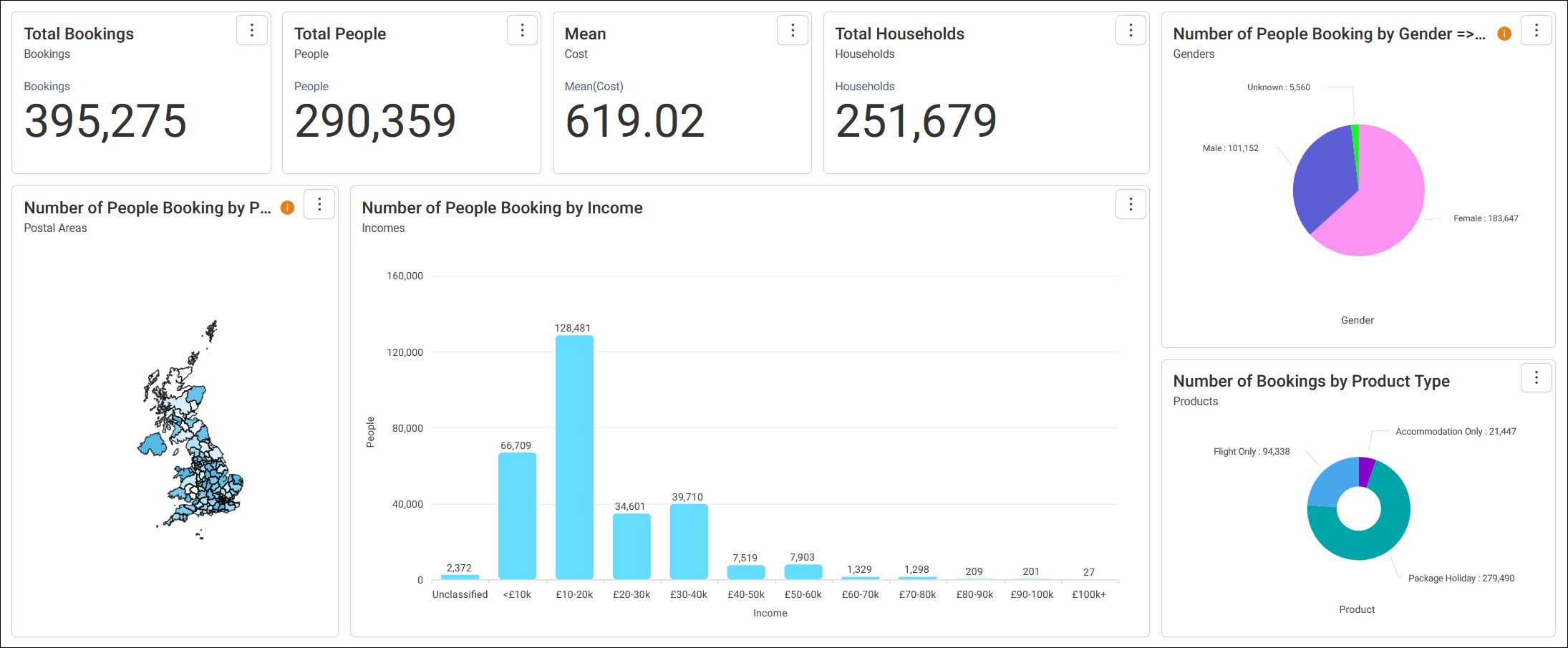The width and height of the screenshot is (1568, 648).
Task: Click the 'Accommodation Only : 21,447' label
Action: (x=1456, y=431)
